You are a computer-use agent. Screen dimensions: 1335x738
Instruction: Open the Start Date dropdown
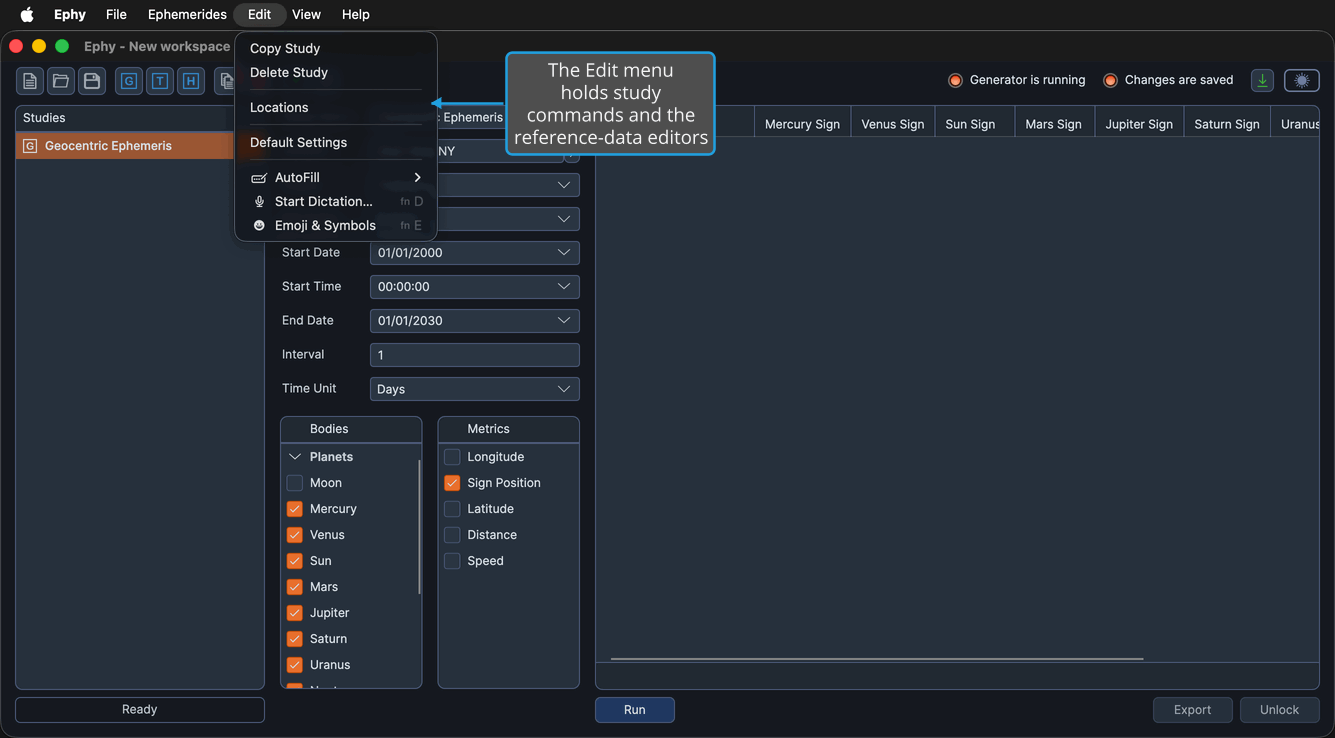click(x=475, y=253)
